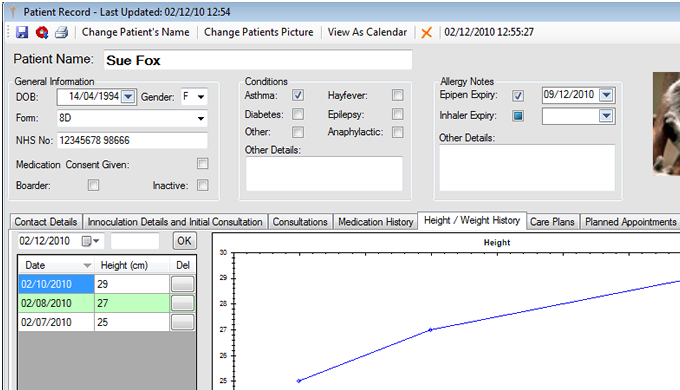Select the 02/08/2010 date cell
Screen dimensions: 680x390
tap(56, 303)
